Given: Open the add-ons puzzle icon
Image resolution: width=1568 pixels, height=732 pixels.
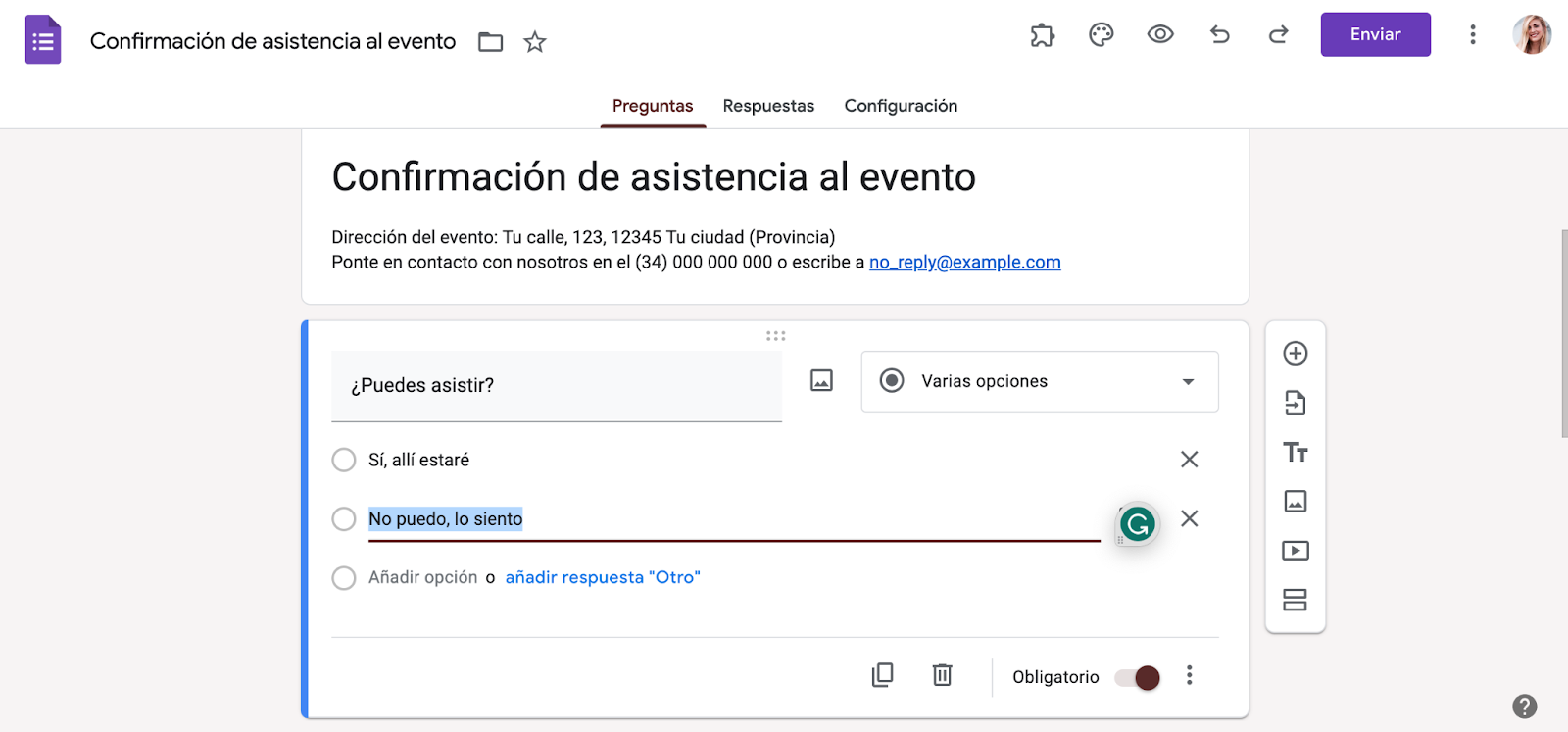Looking at the screenshot, I should [x=1043, y=35].
